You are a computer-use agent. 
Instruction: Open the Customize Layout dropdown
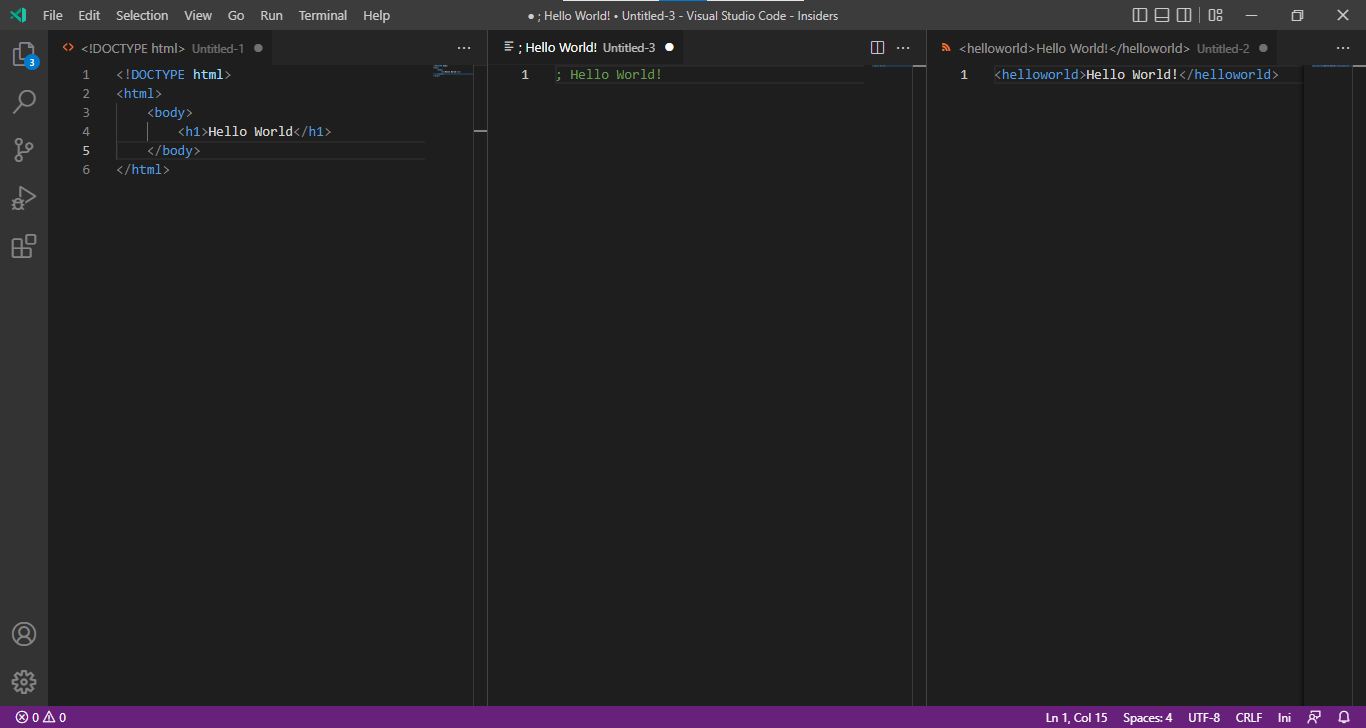(x=1215, y=15)
